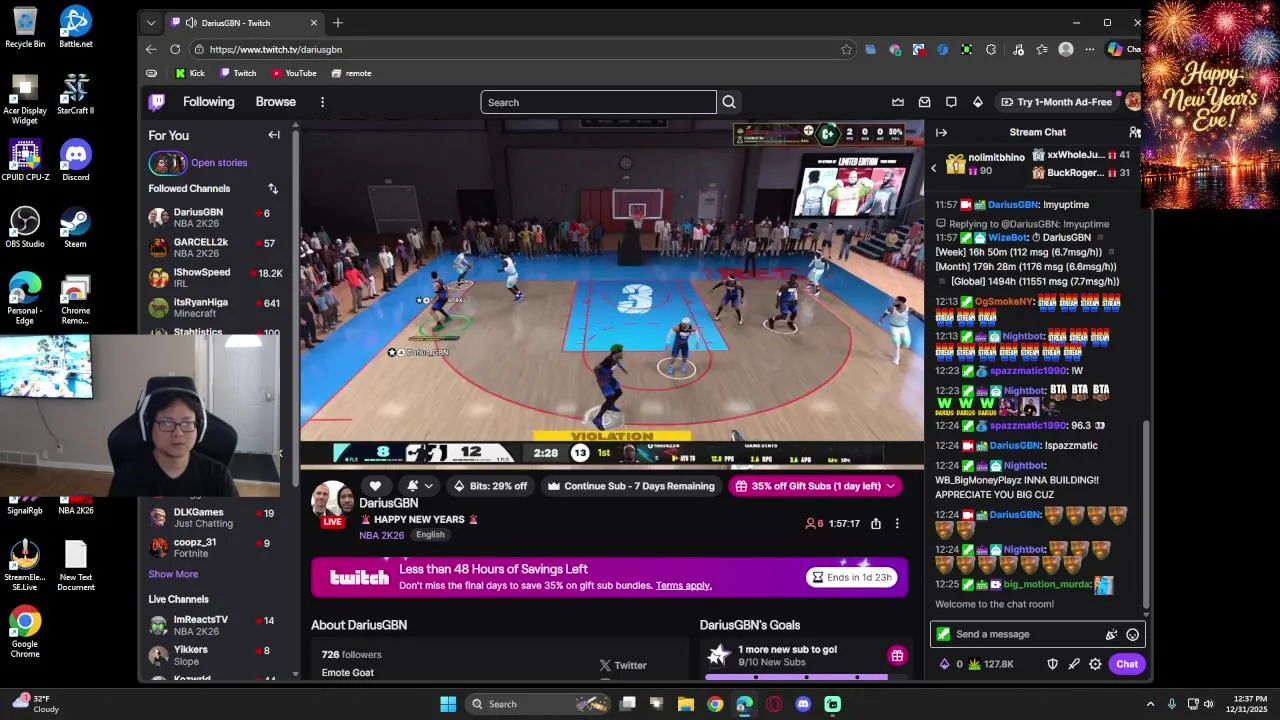Collapse the Stream Chat panel
The width and height of the screenshot is (1280, 720).
coord(941,132)
